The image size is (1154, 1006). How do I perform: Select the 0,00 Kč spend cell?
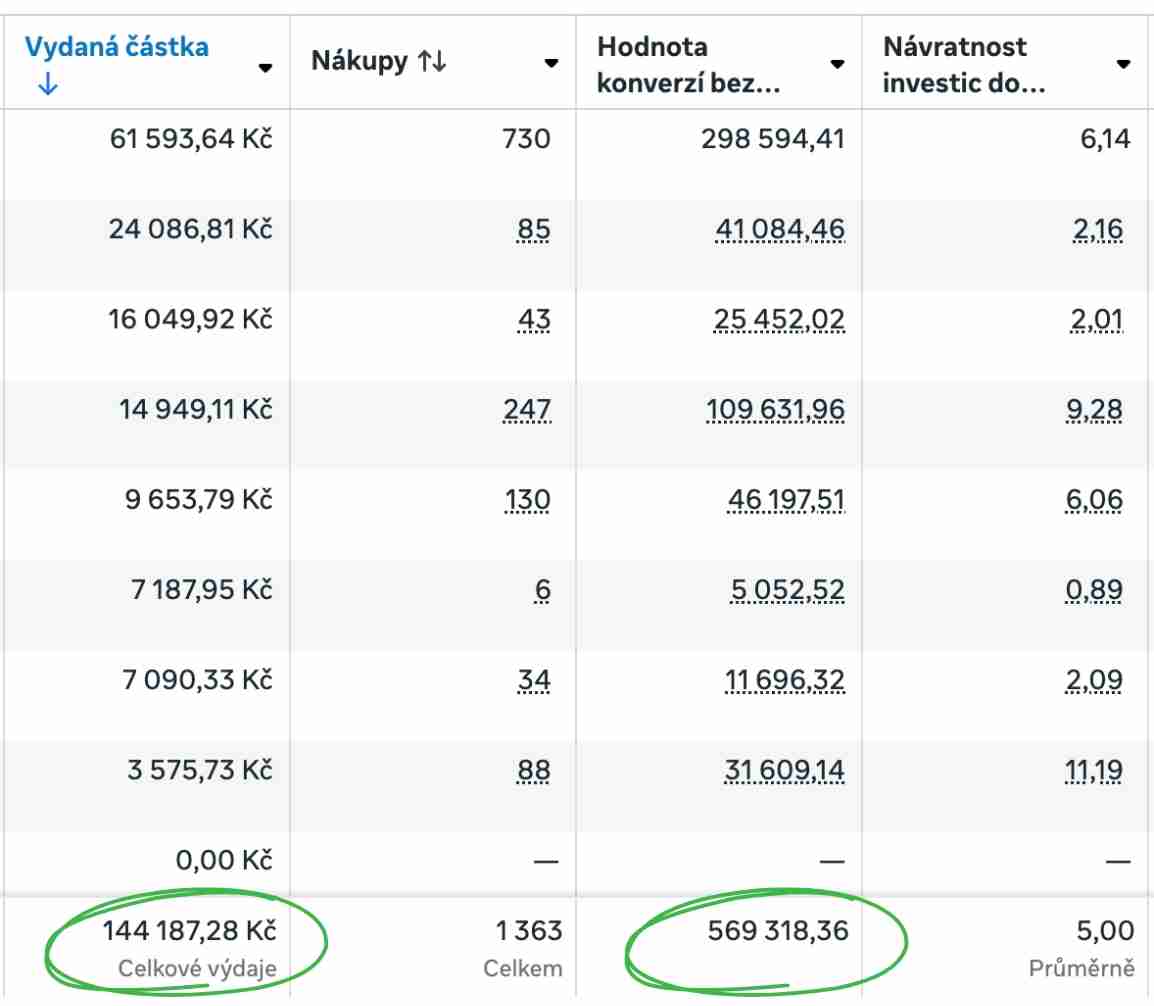pyautogui.click(x=224, y=860)
